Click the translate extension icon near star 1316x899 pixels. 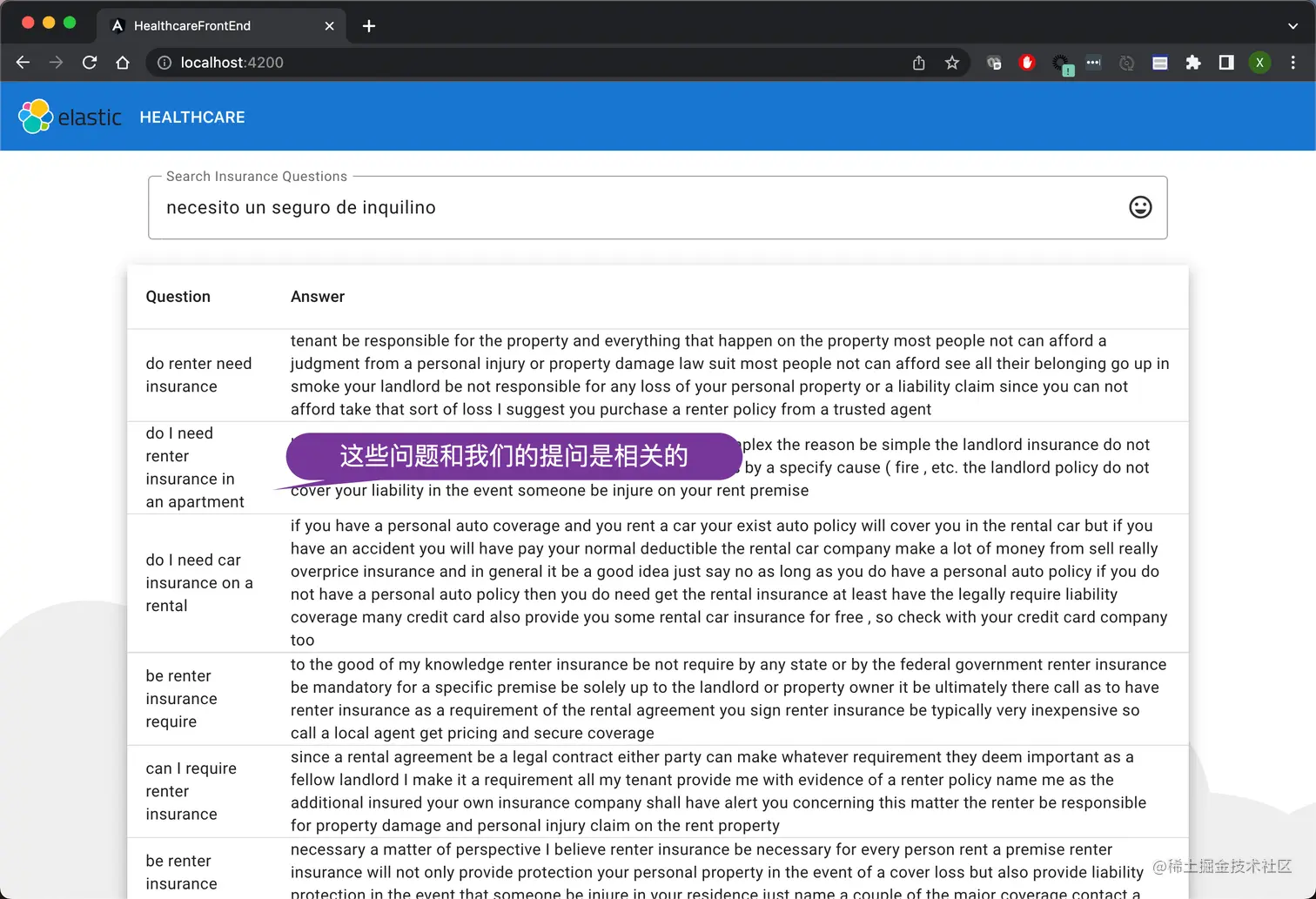tap(994, 63)
